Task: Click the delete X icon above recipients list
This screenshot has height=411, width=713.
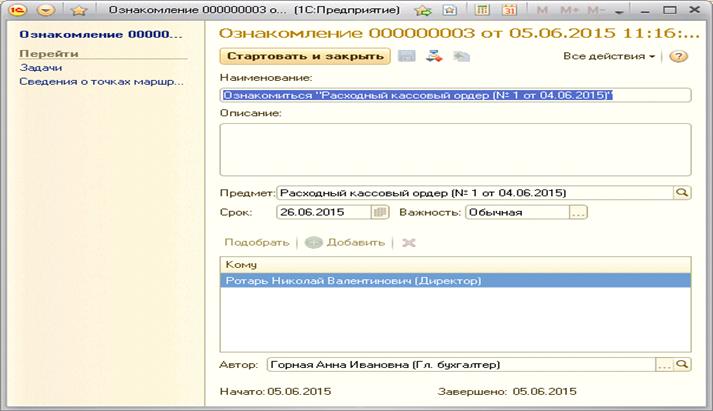Action: tap(408, 242)
